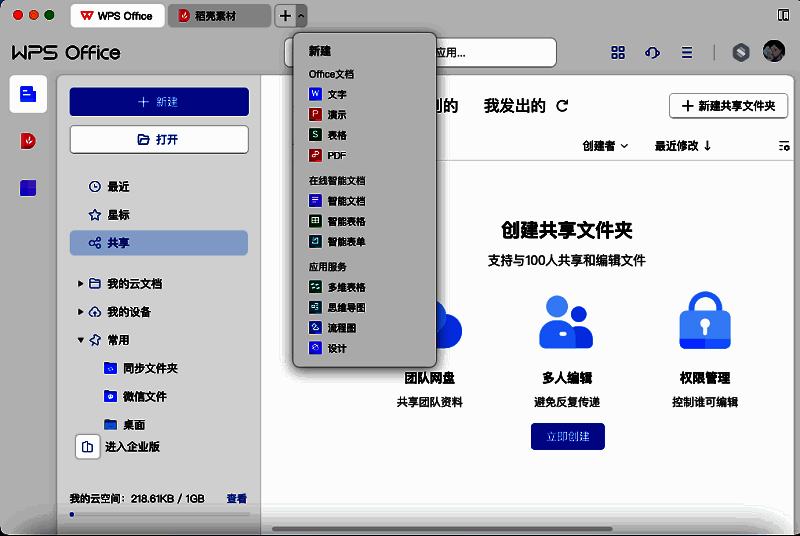Click the 流程图 icon
The height and width of the screenshot is (536, 800).
315,328
